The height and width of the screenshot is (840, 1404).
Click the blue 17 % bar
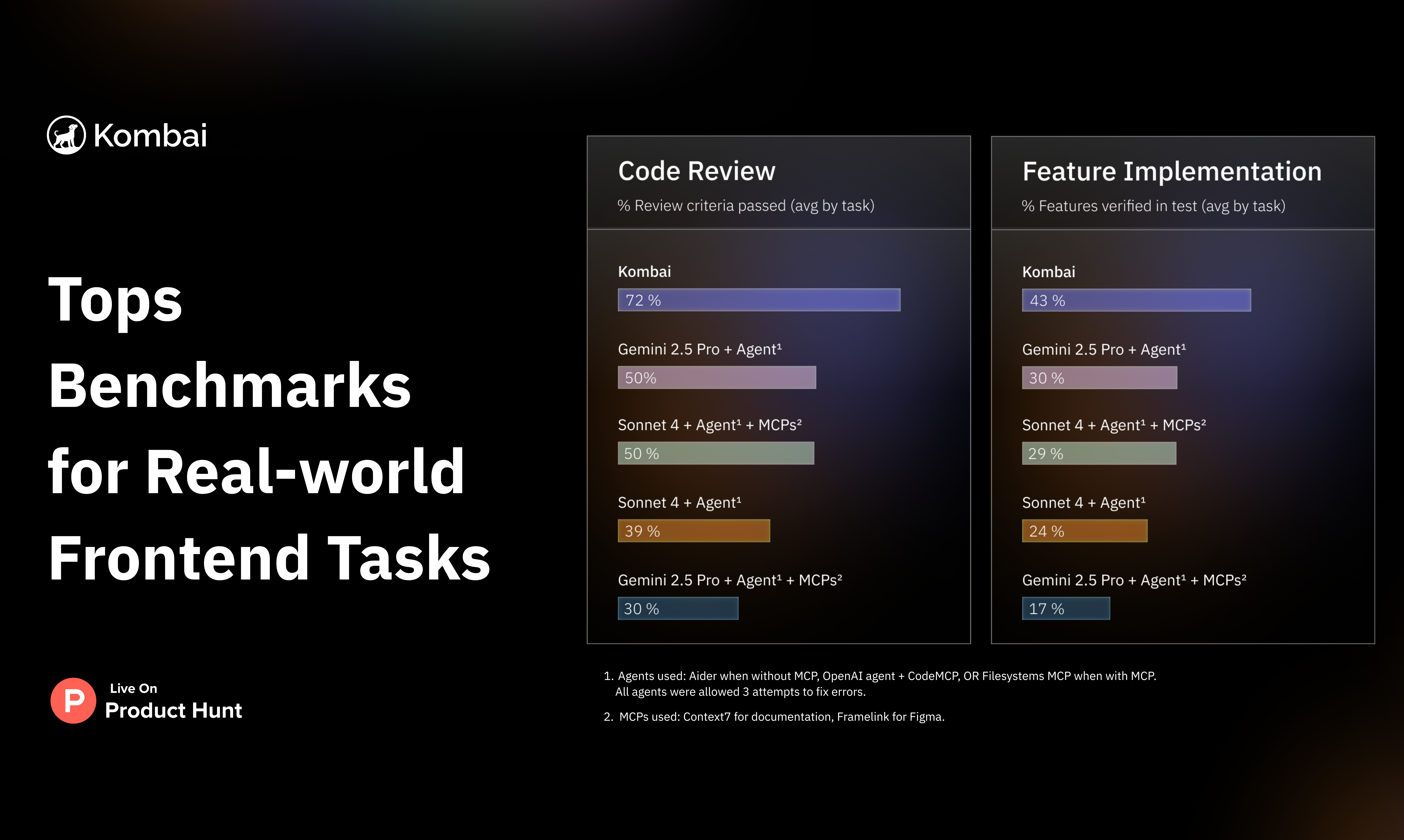pyautogui.click(x=1066, y=608)
